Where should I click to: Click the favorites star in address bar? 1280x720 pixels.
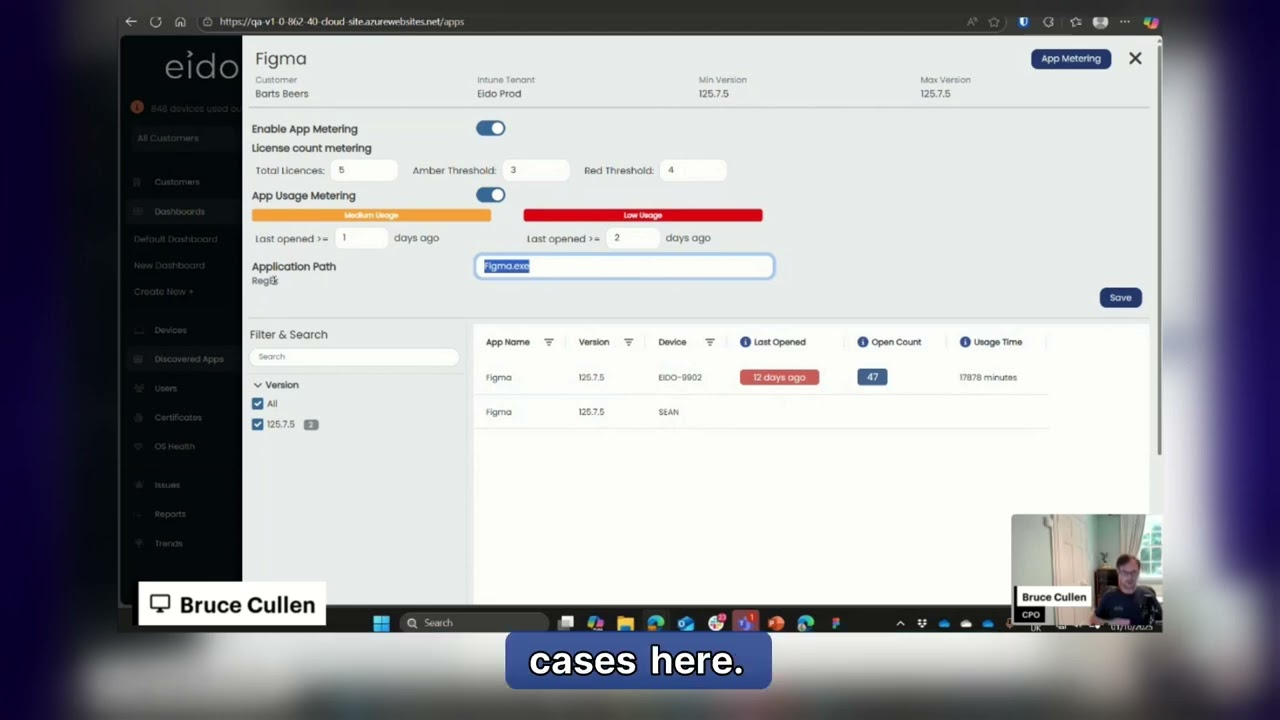(x=994, y=21)
